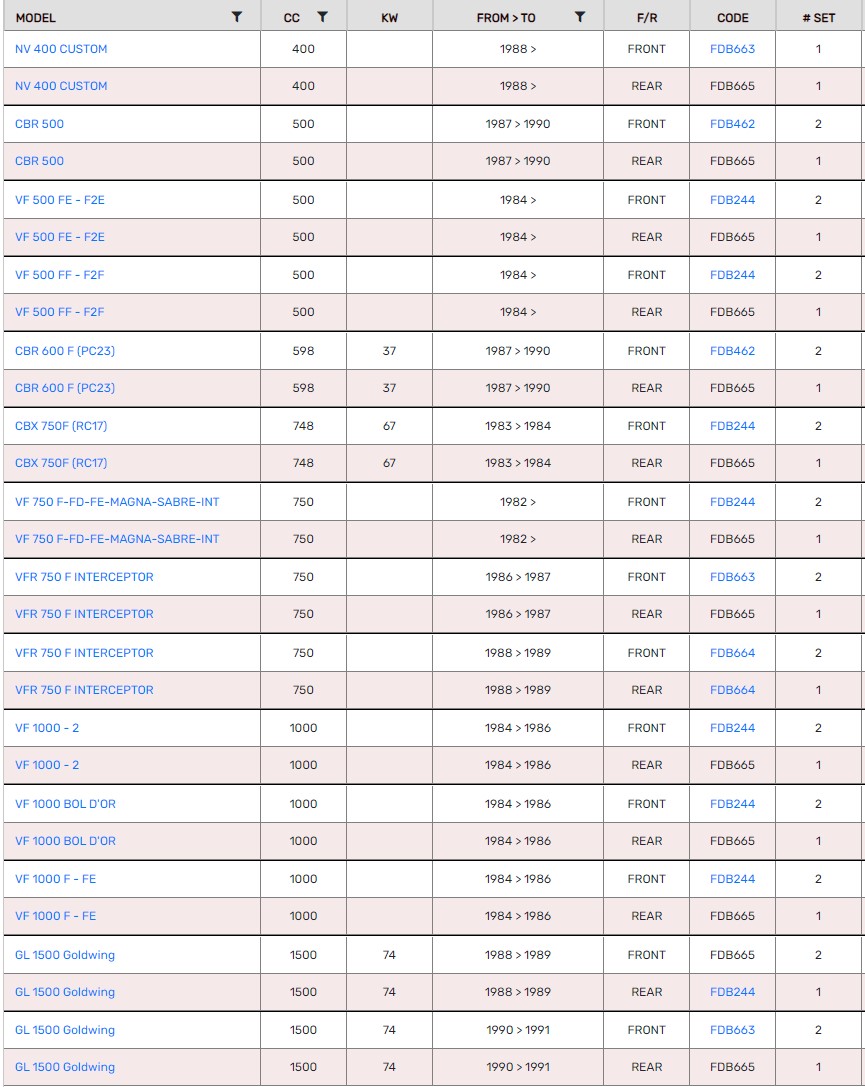Screen dimensions: 865x1087
Task: Click the F/R column header
Action: pos(647,18)
